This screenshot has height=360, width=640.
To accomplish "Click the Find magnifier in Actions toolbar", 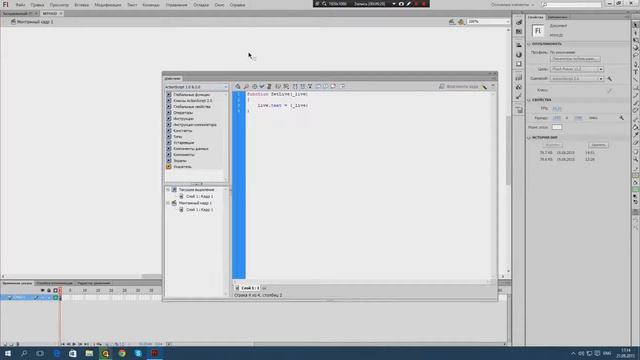I will (246, 87).
